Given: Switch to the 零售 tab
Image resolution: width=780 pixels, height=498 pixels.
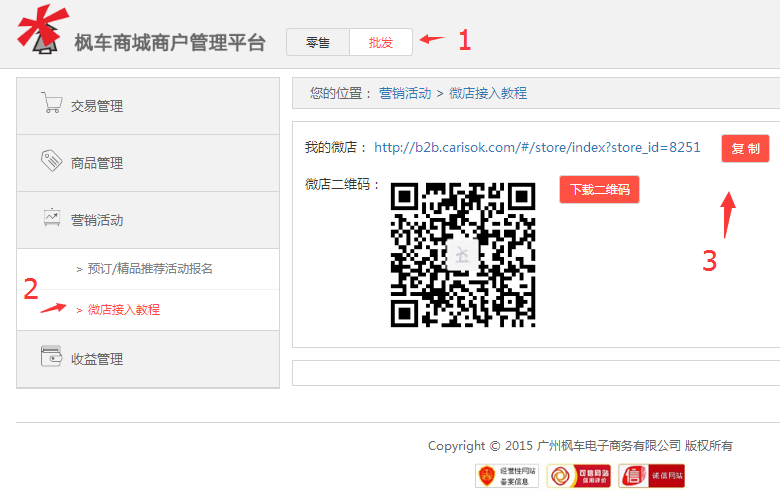Looking at the screenshot, I should (318, 42).
